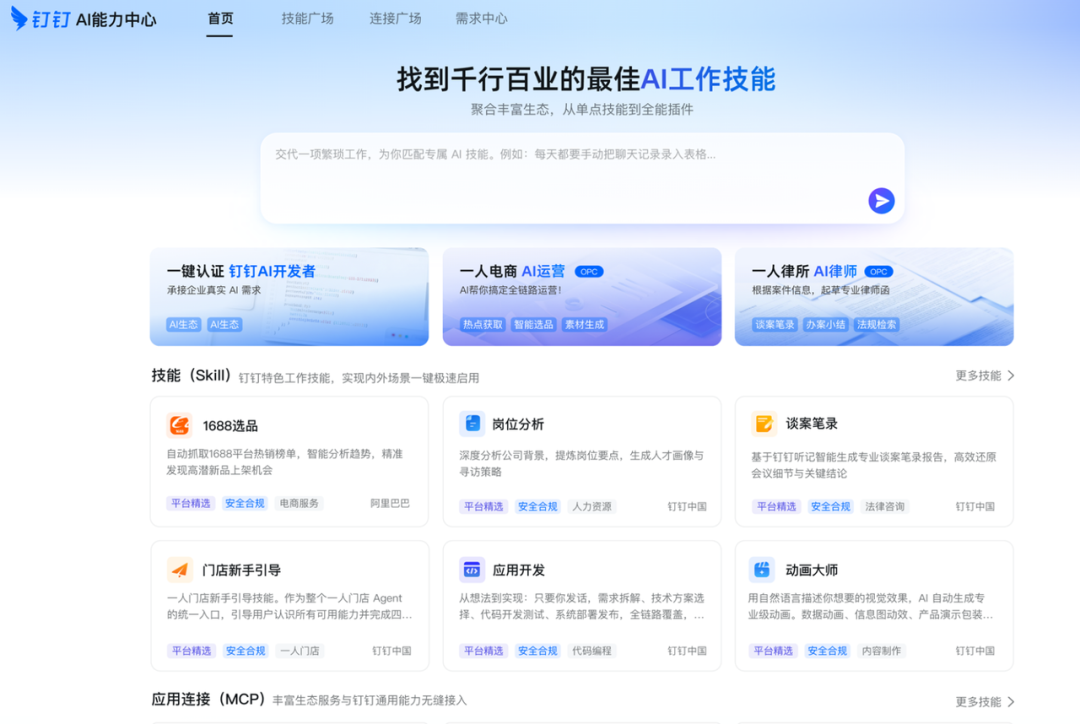The image size is (1080, 724).
Task: Open the 应用开发 code icon
Action: point(471,570)
